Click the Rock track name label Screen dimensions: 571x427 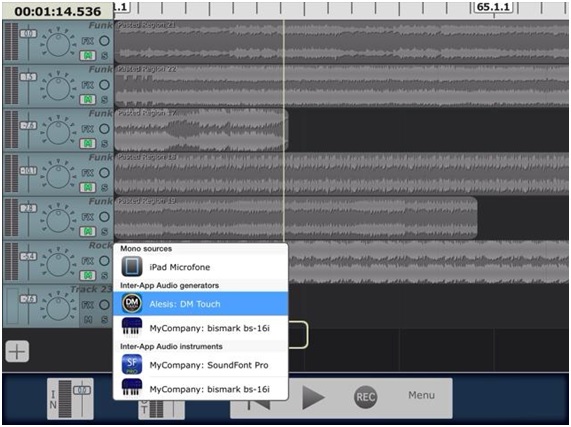[101, 245]
